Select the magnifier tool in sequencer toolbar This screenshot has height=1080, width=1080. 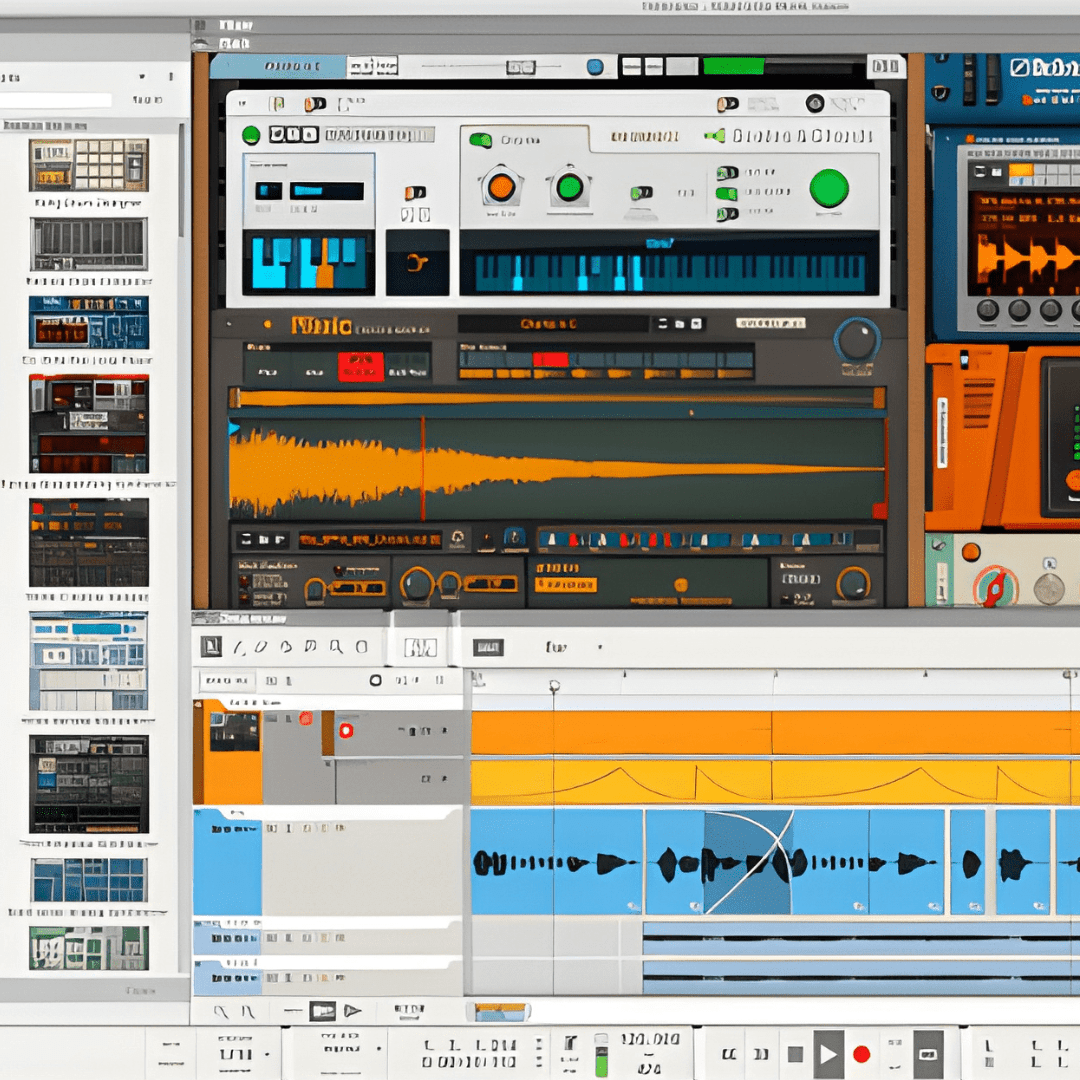pos(336,647)
